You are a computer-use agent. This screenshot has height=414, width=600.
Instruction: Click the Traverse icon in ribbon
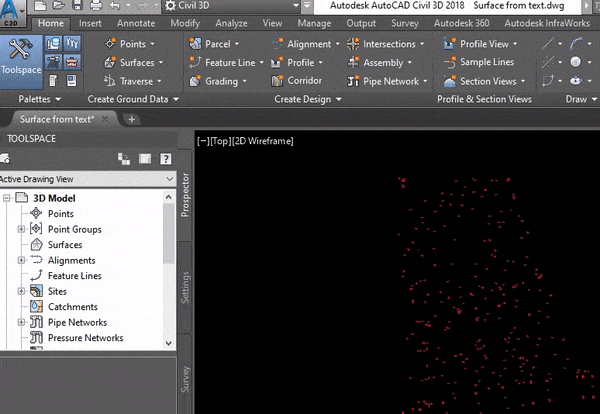coord(110,81)
